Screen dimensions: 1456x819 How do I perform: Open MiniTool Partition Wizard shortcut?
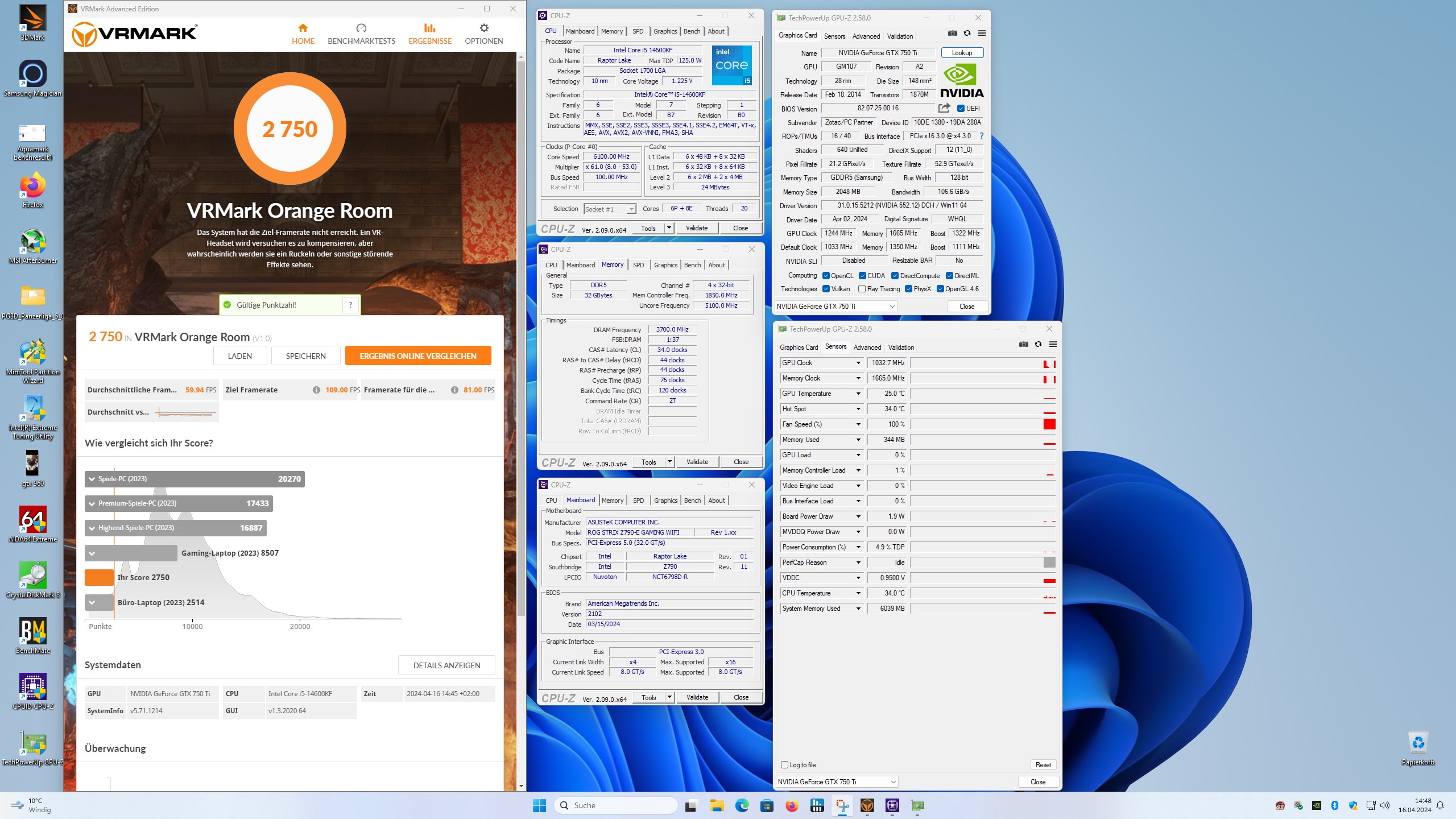[x=32, y=362]
